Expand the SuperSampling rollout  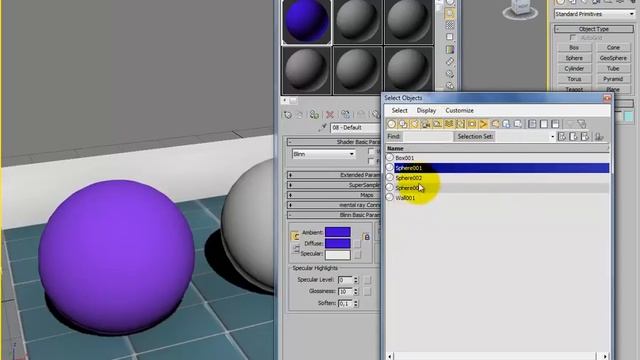coord(333,185)
